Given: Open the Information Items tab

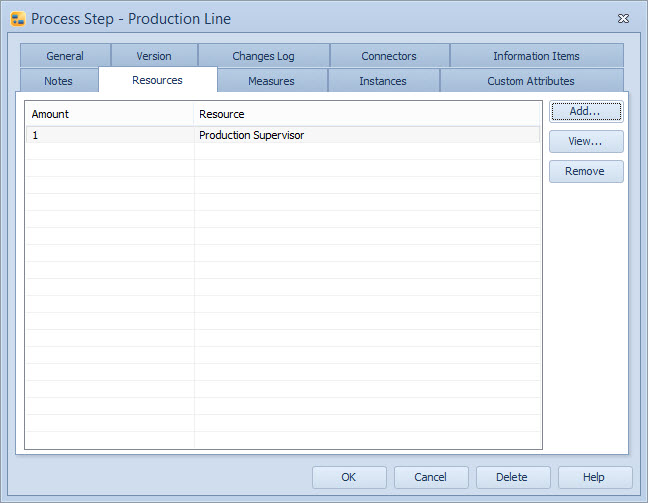Looking at the screenshot, I should coord(536,56).
